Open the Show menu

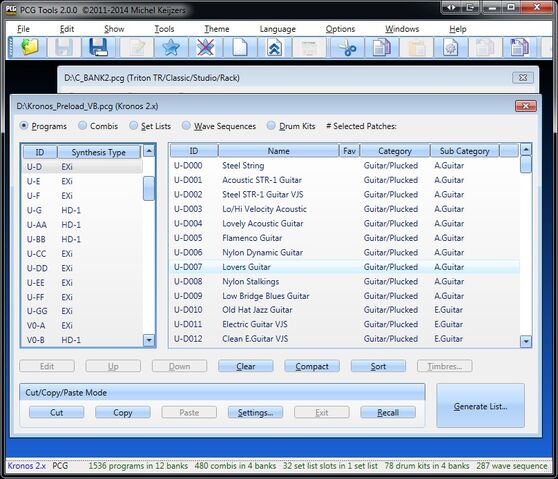point(114,29)
